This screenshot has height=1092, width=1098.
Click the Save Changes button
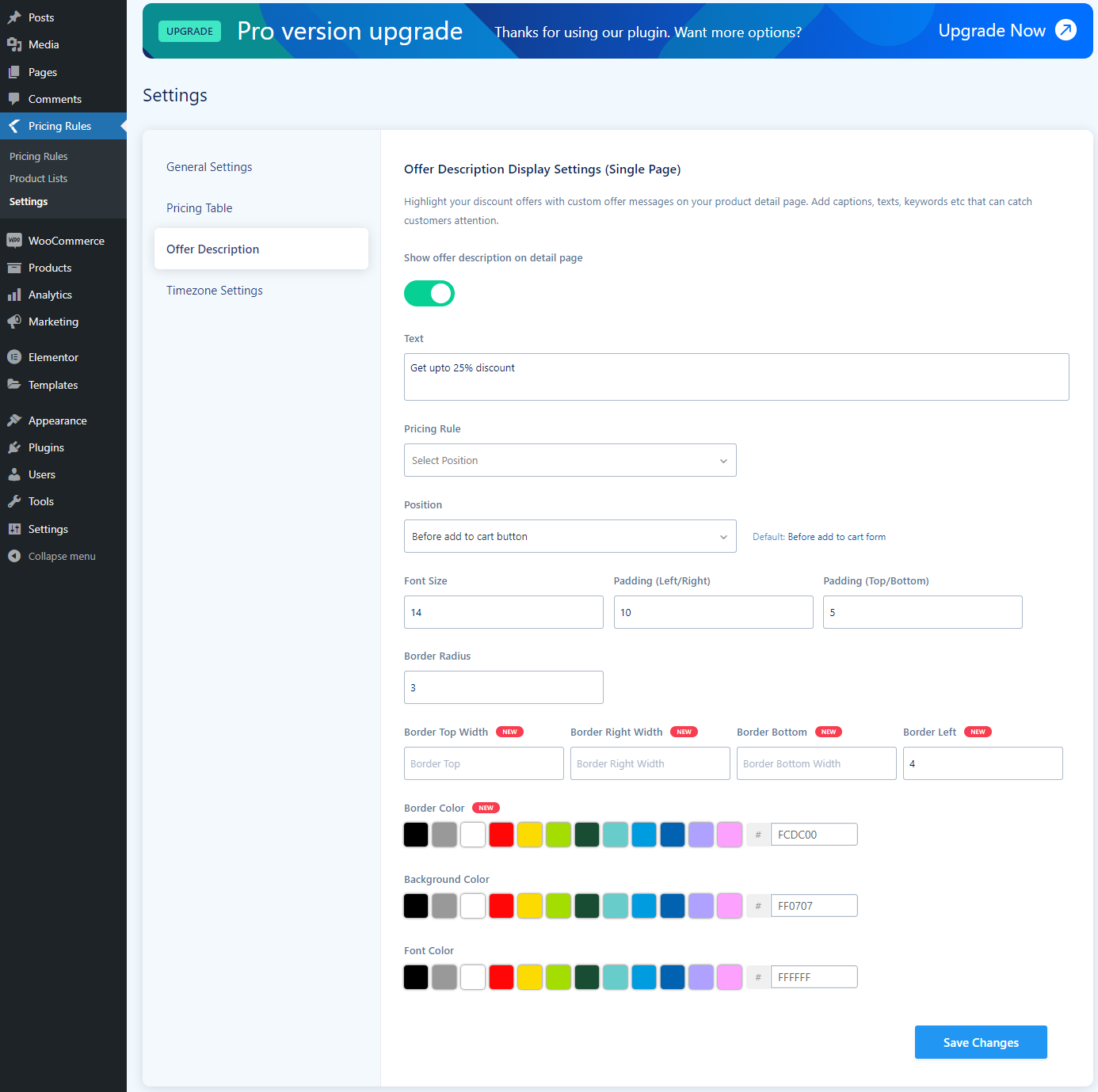tap(981, 1042)
